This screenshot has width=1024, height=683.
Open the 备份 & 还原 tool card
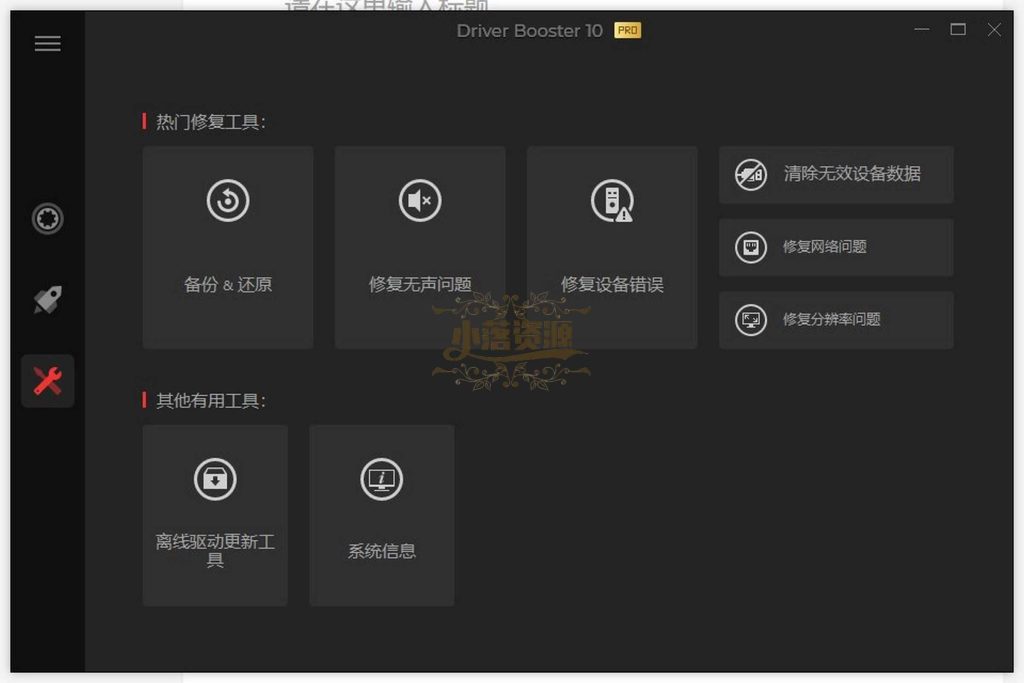click(x=228, y=247)
